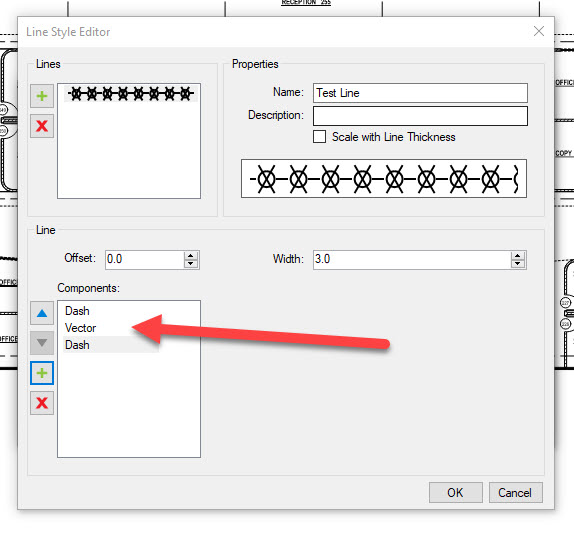Select the Test Line style thumbnail
The height and width of the screenshot is (540, 574).
tap(131, 94)
